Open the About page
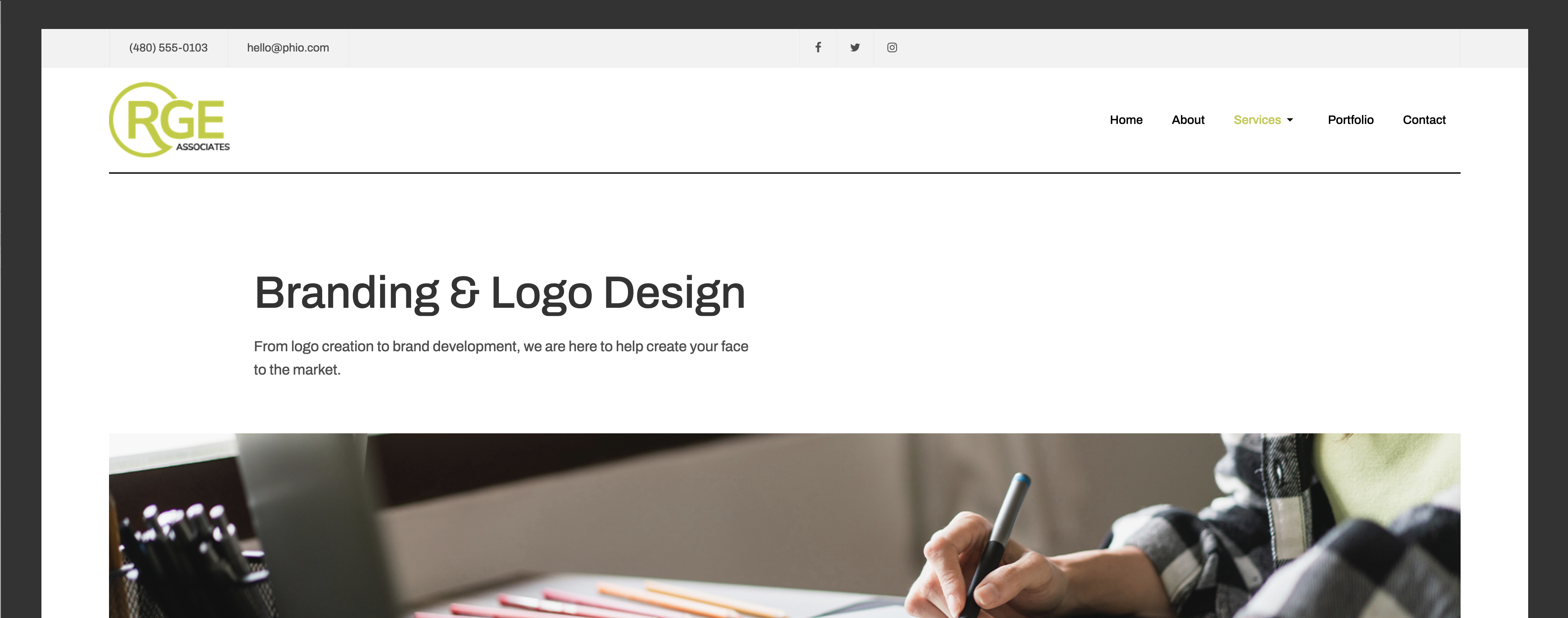Viewport: 1568px width, 618px height. (1187, 120)
